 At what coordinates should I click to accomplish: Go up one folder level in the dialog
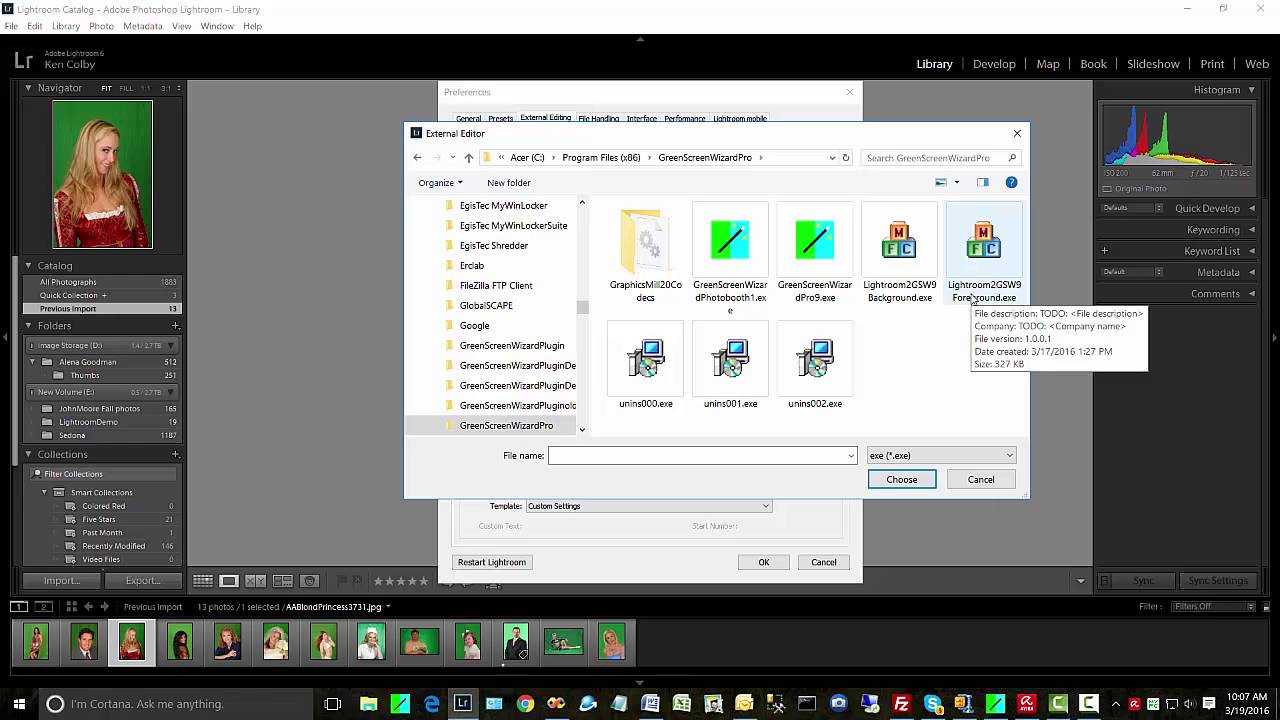468,157
